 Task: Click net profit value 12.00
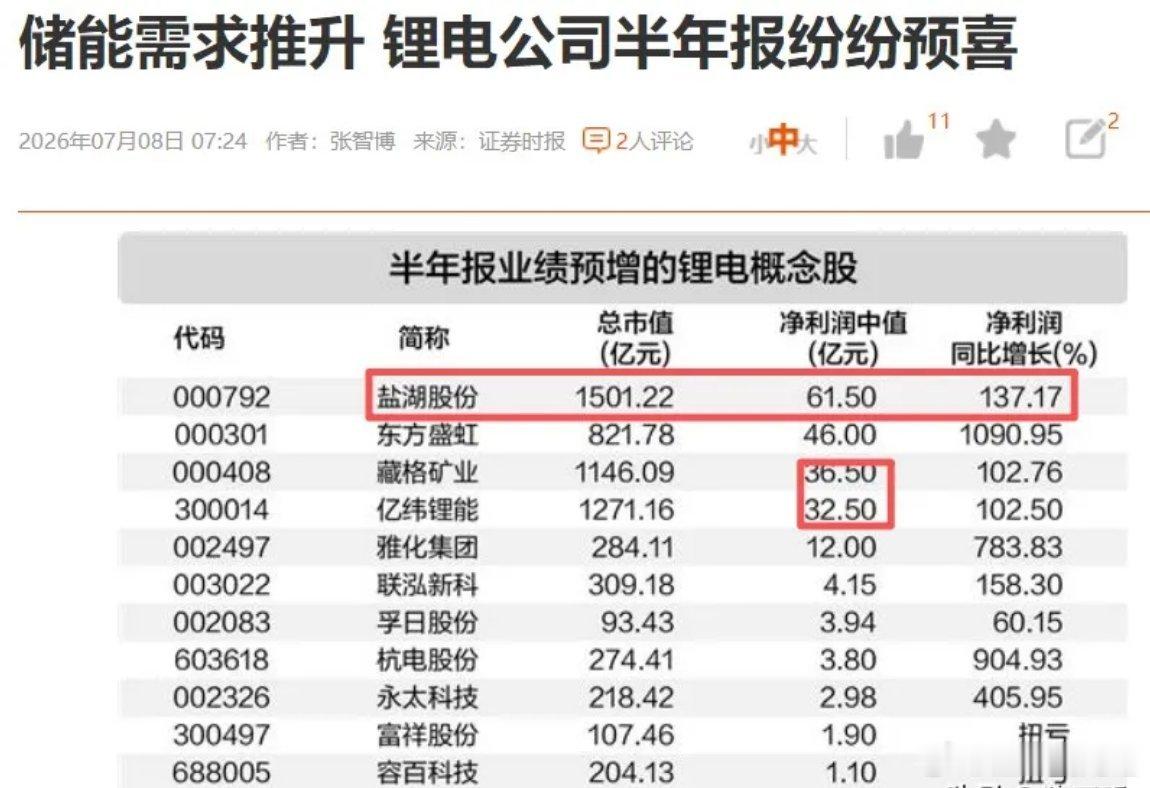point(842,547)
